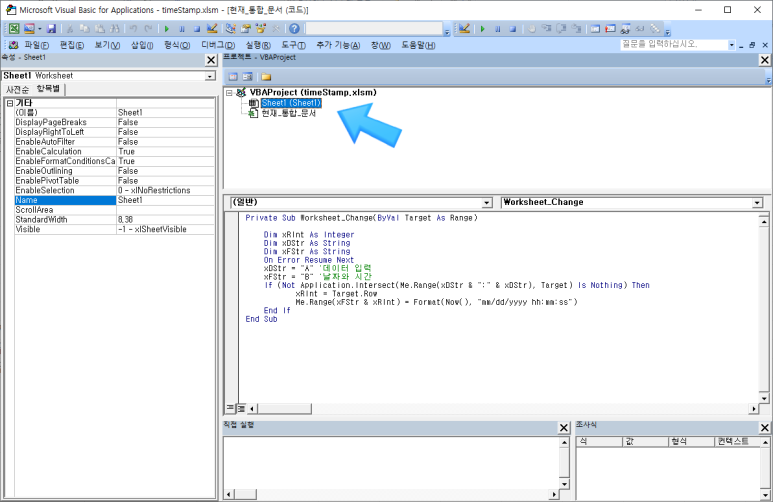
Task: Open the Locals Window icon on the Debug toolbar
Action: (595, 29)
